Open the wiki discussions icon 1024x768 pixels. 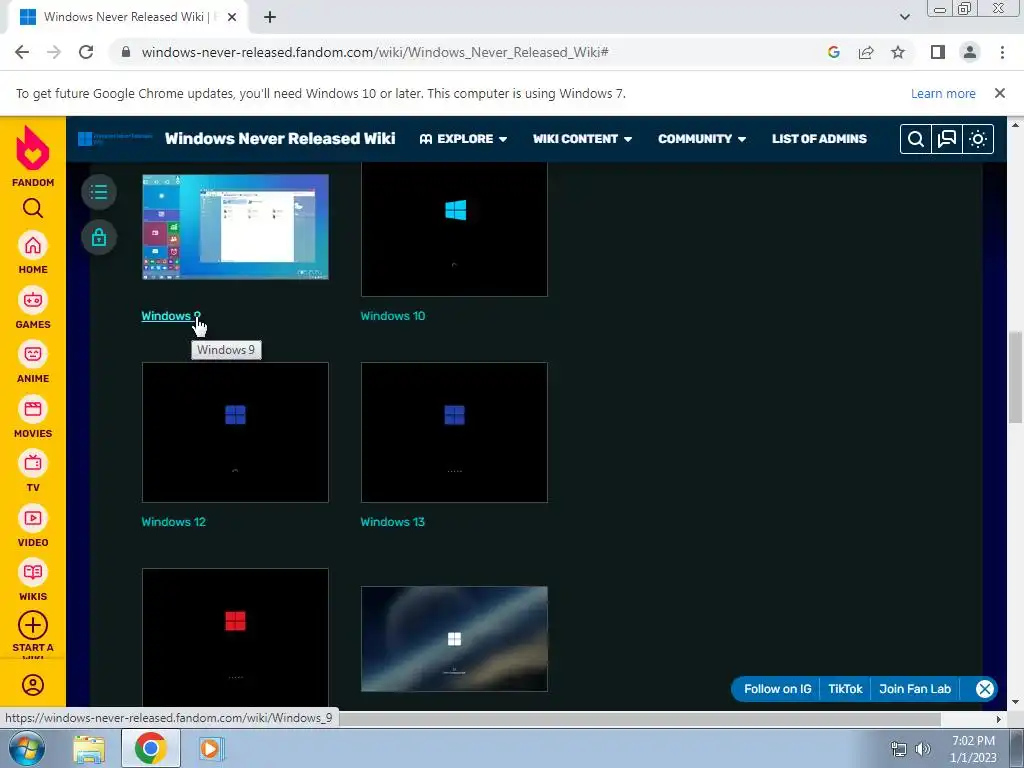click(947, 138)
